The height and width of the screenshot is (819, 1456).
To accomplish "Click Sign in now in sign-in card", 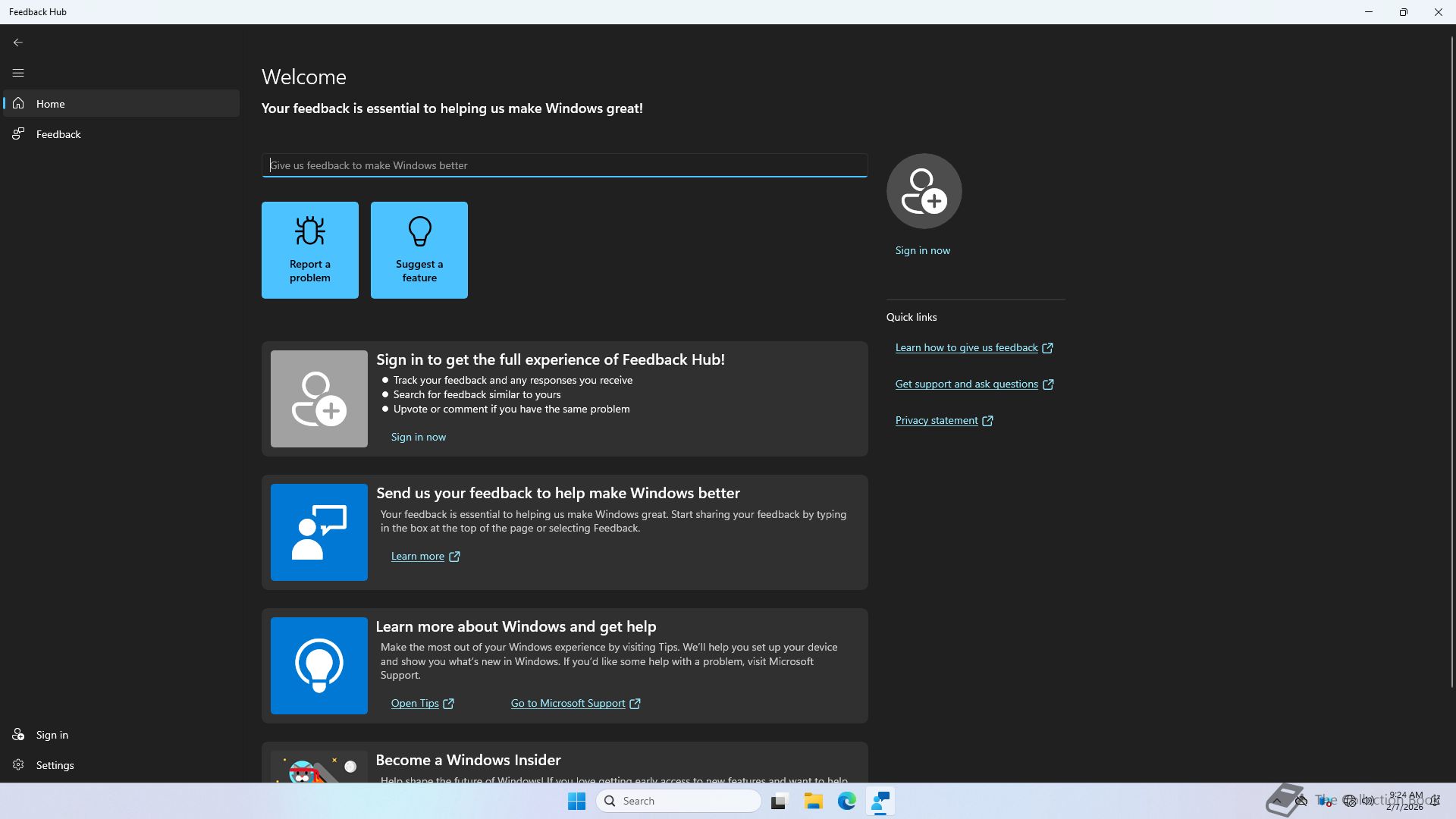I will pyautogui.click(x=419, y=437).
